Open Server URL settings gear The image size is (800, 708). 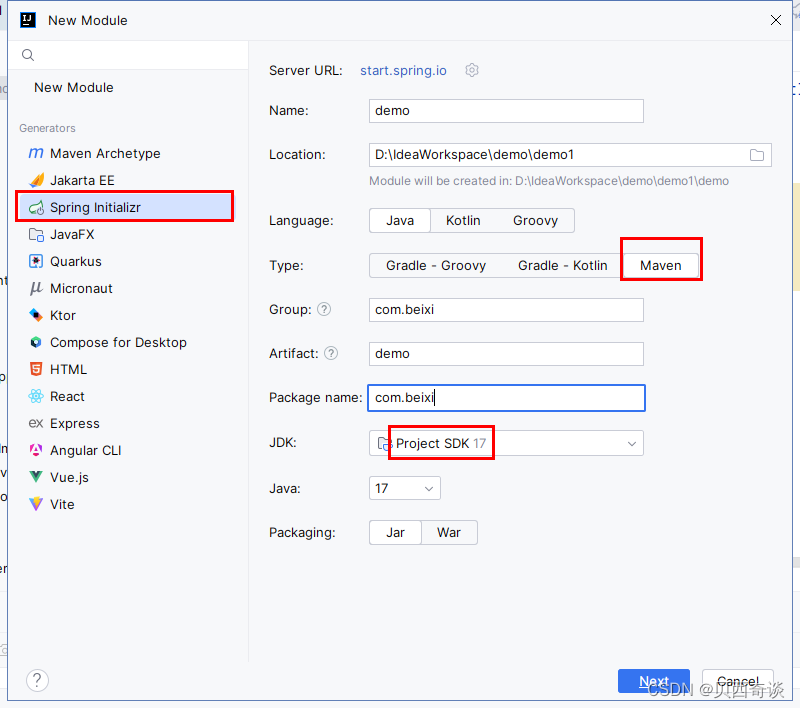[x=472, y=70]
